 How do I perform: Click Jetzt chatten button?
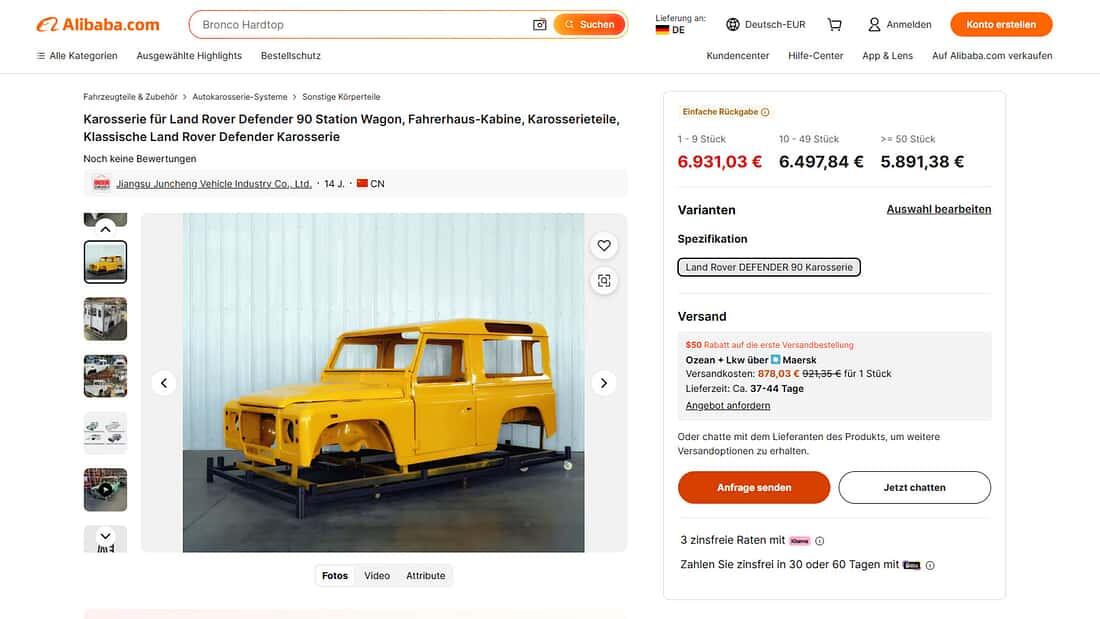coord(914,488)
